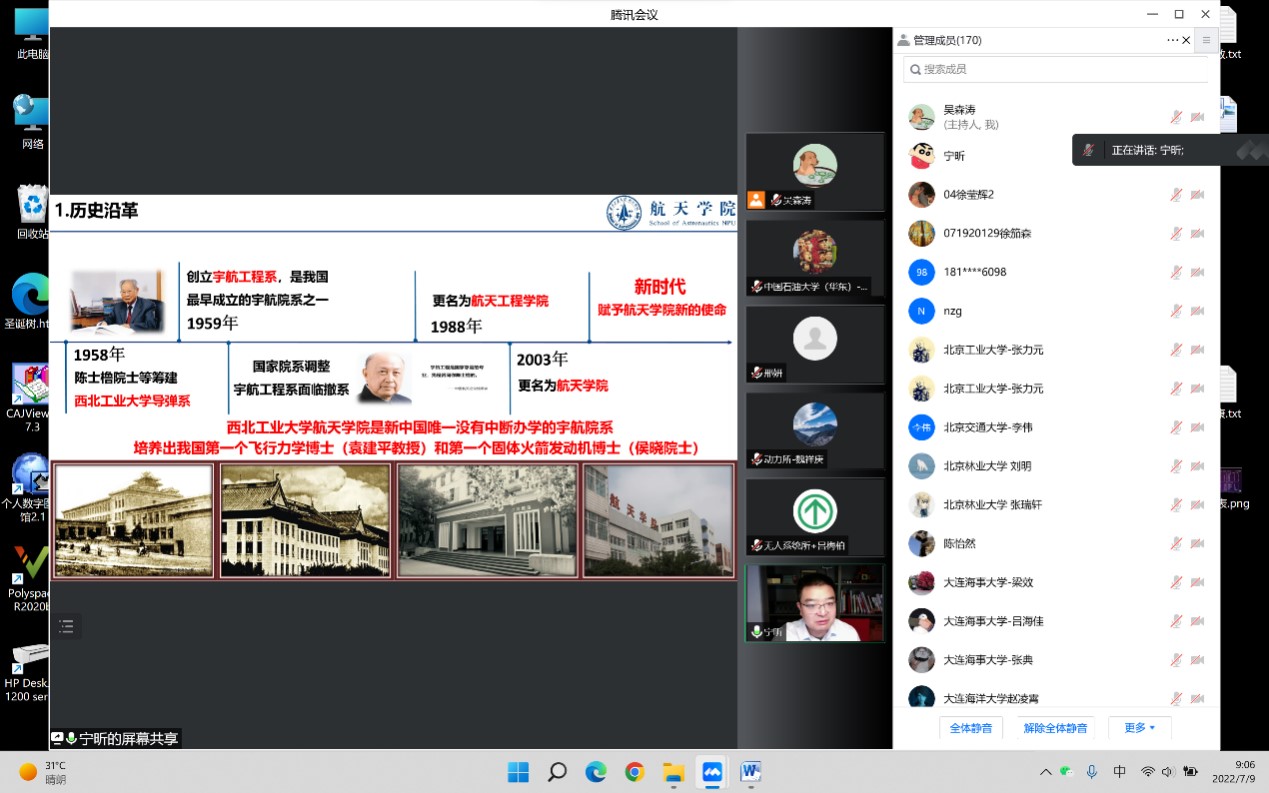The width and height of the screenshot is (1269, 793).
Task: Click the muted microphone icon for nzg
Action: pyautogui.click(x=1176, y=311)
